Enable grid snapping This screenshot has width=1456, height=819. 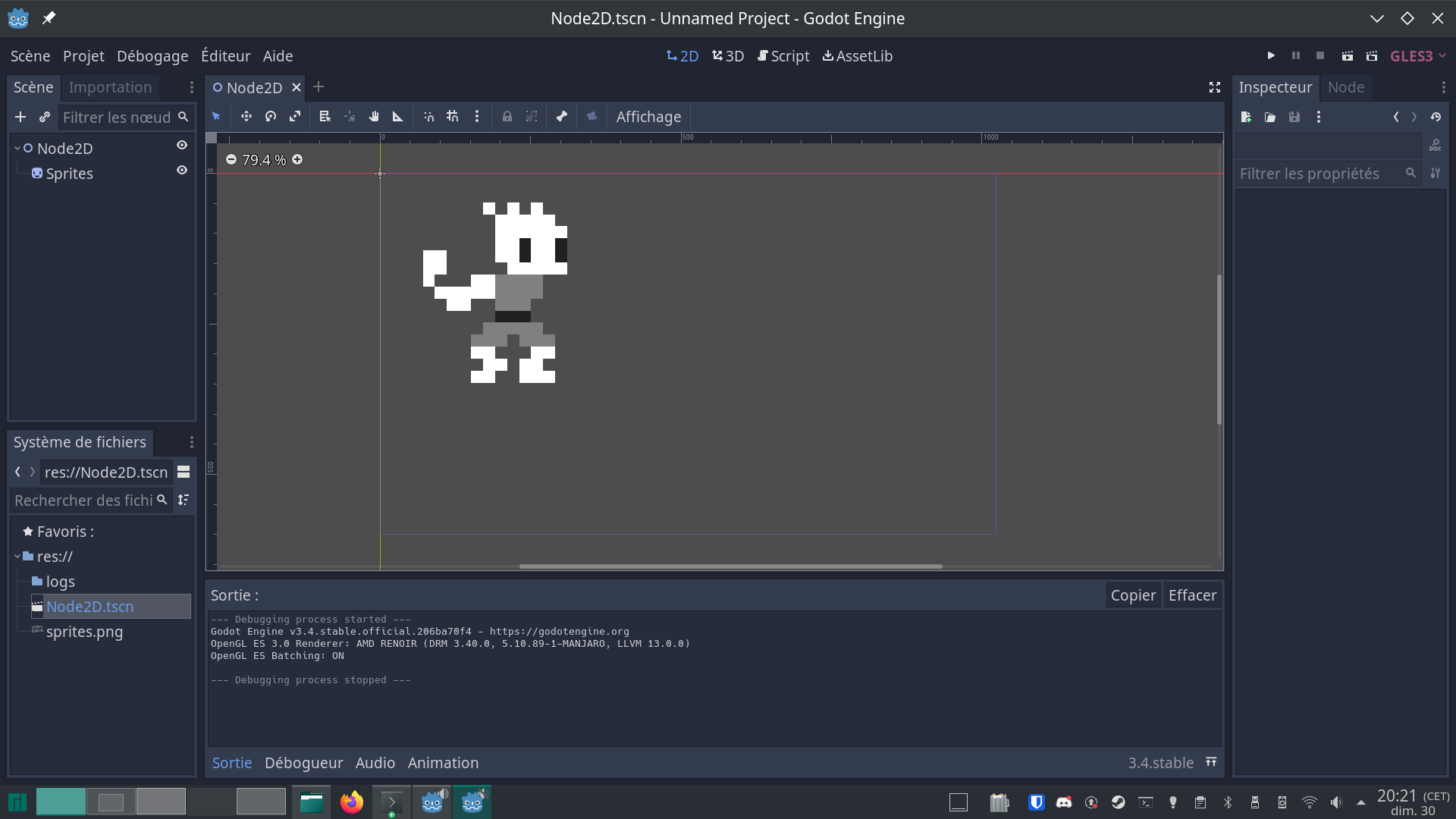tap(453, 117)
